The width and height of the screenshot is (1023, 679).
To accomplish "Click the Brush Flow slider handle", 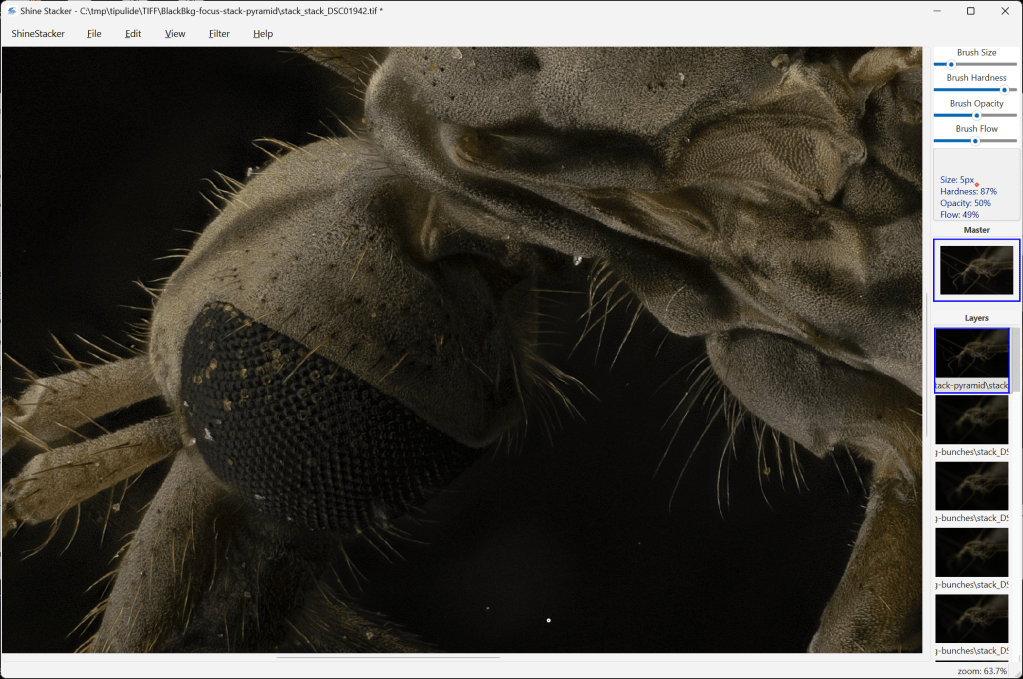I will [x=975, y=141].
